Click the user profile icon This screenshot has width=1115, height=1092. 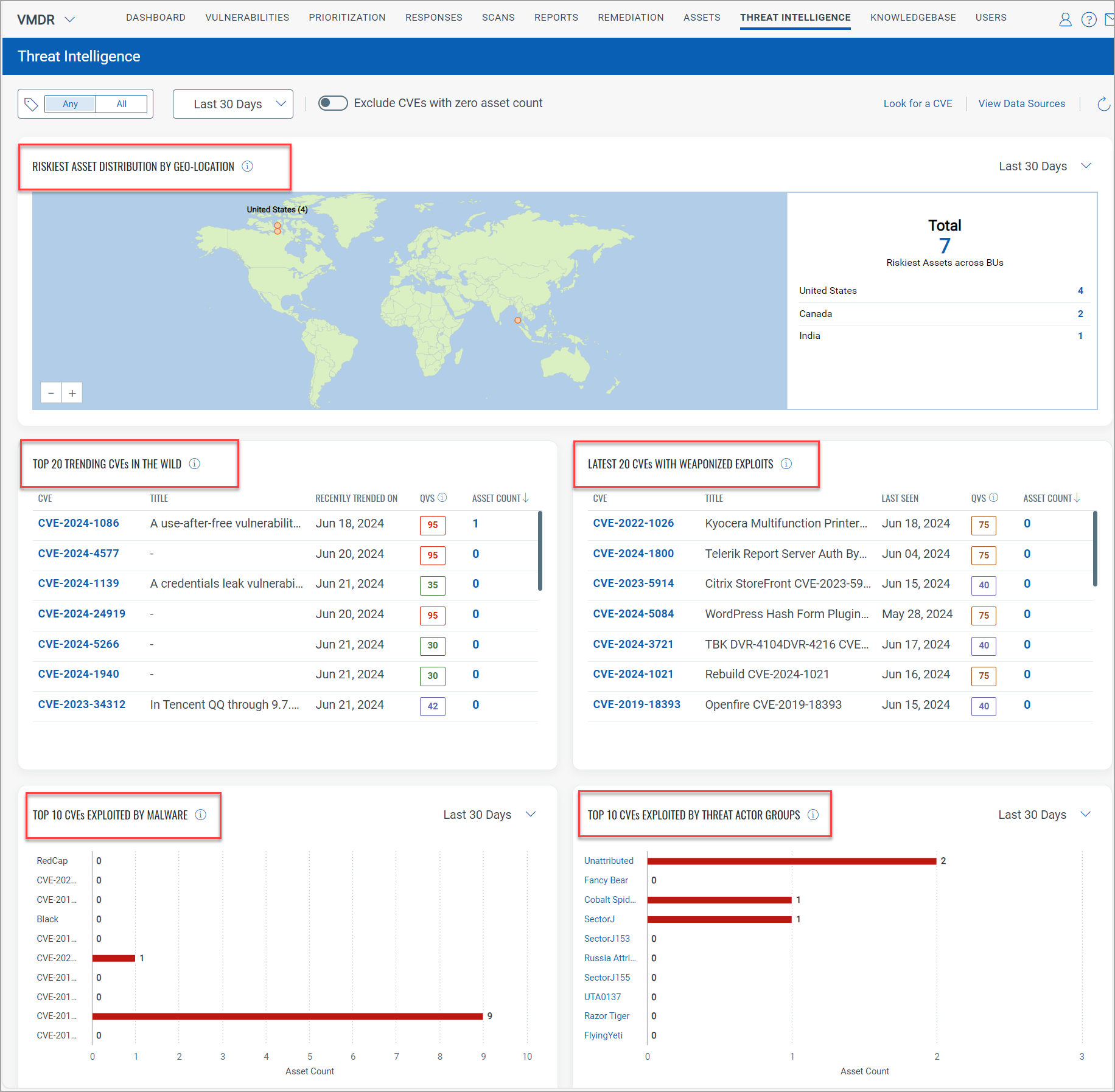(1065, 20)
